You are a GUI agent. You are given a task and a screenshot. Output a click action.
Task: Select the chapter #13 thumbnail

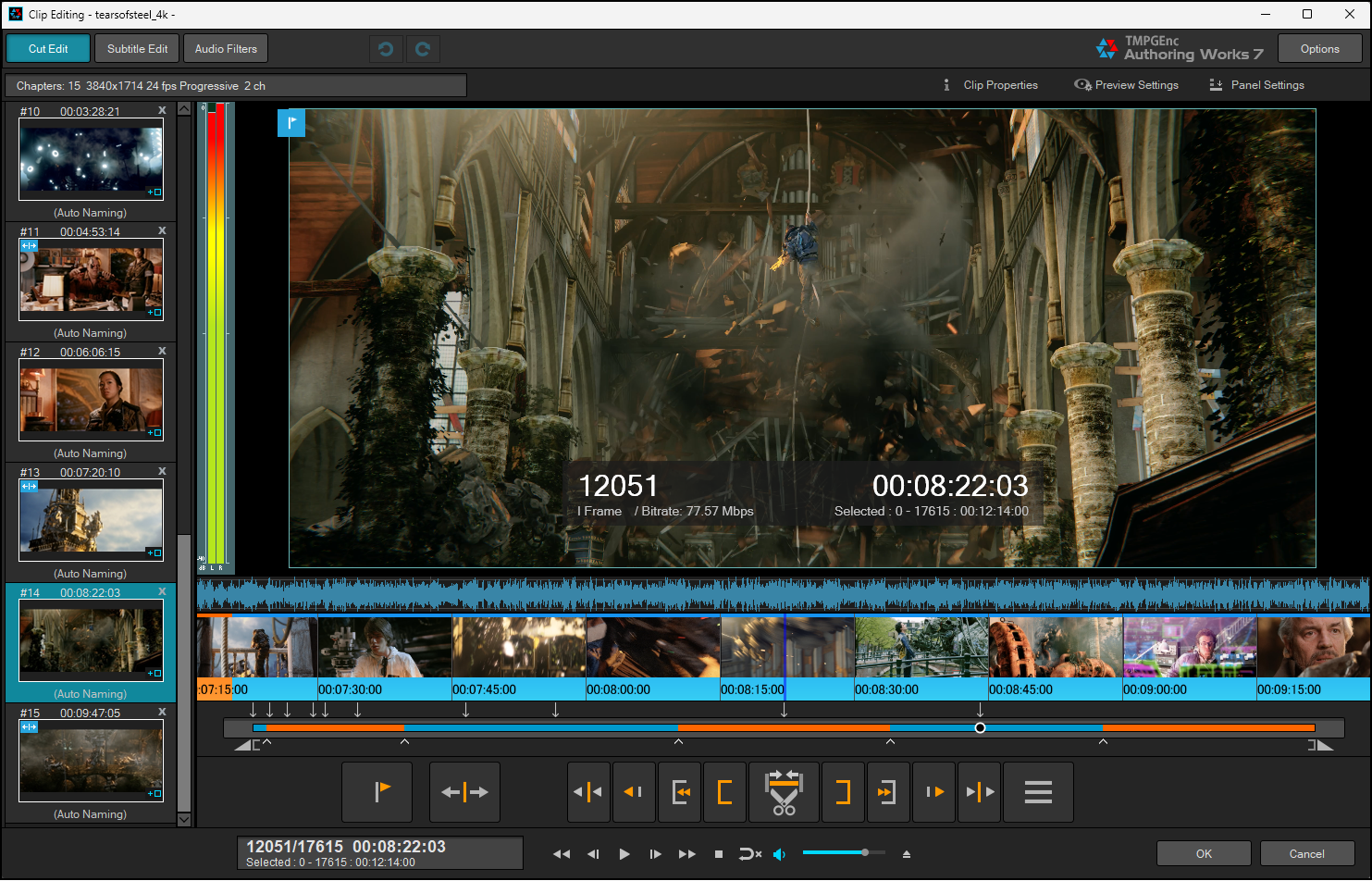tap(91, 520)
